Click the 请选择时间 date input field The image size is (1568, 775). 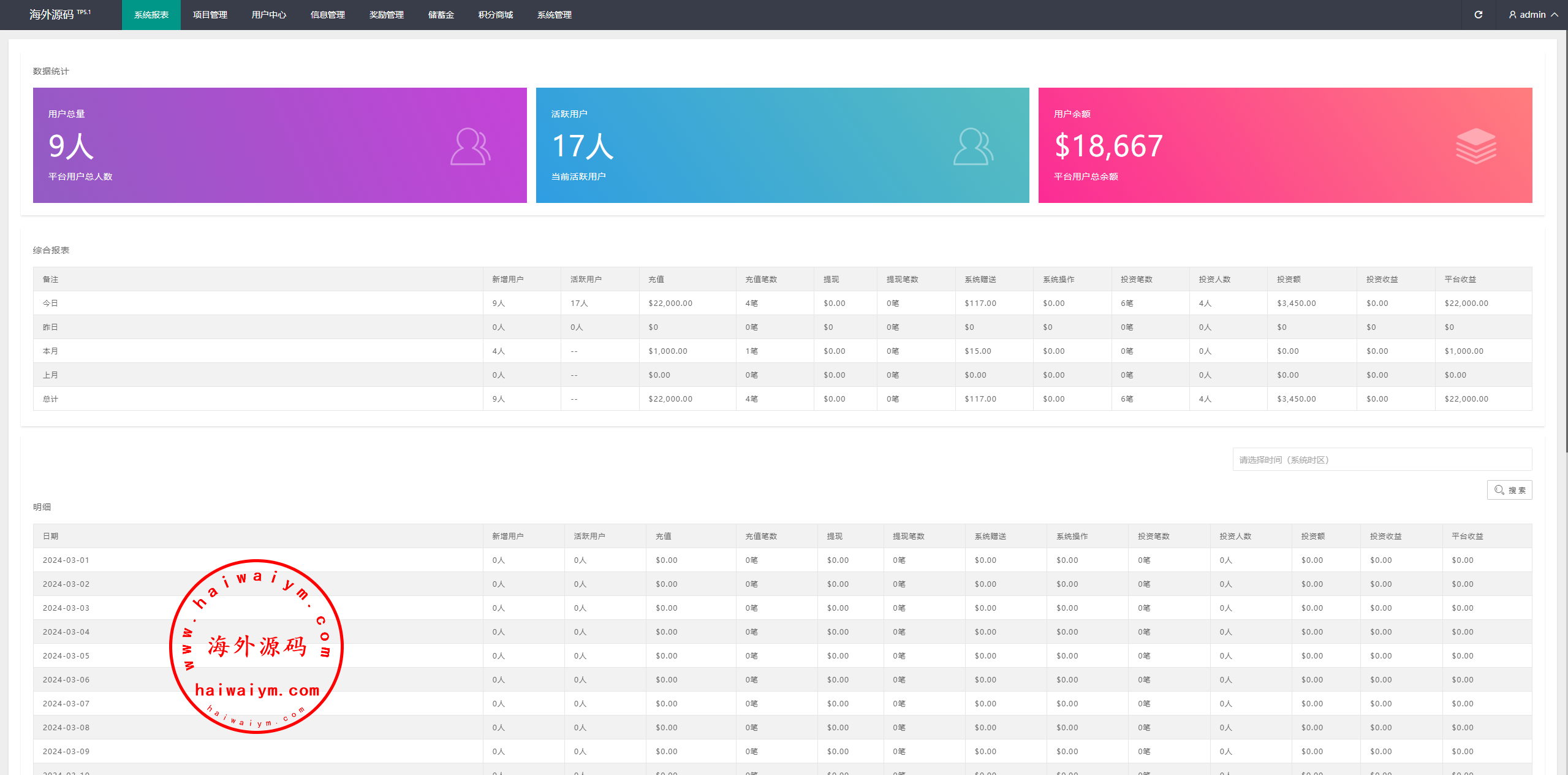[1382, 459]
